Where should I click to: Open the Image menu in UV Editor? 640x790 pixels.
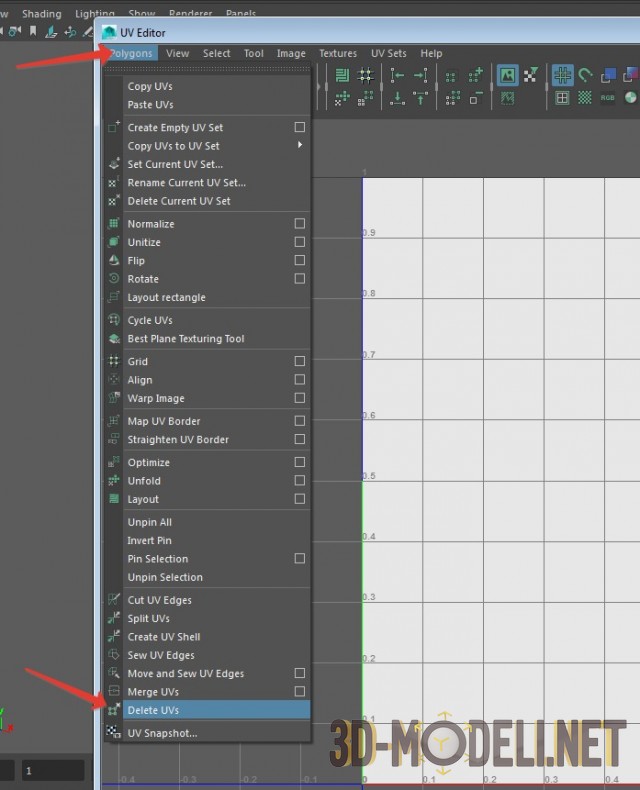tap(291, 53)
